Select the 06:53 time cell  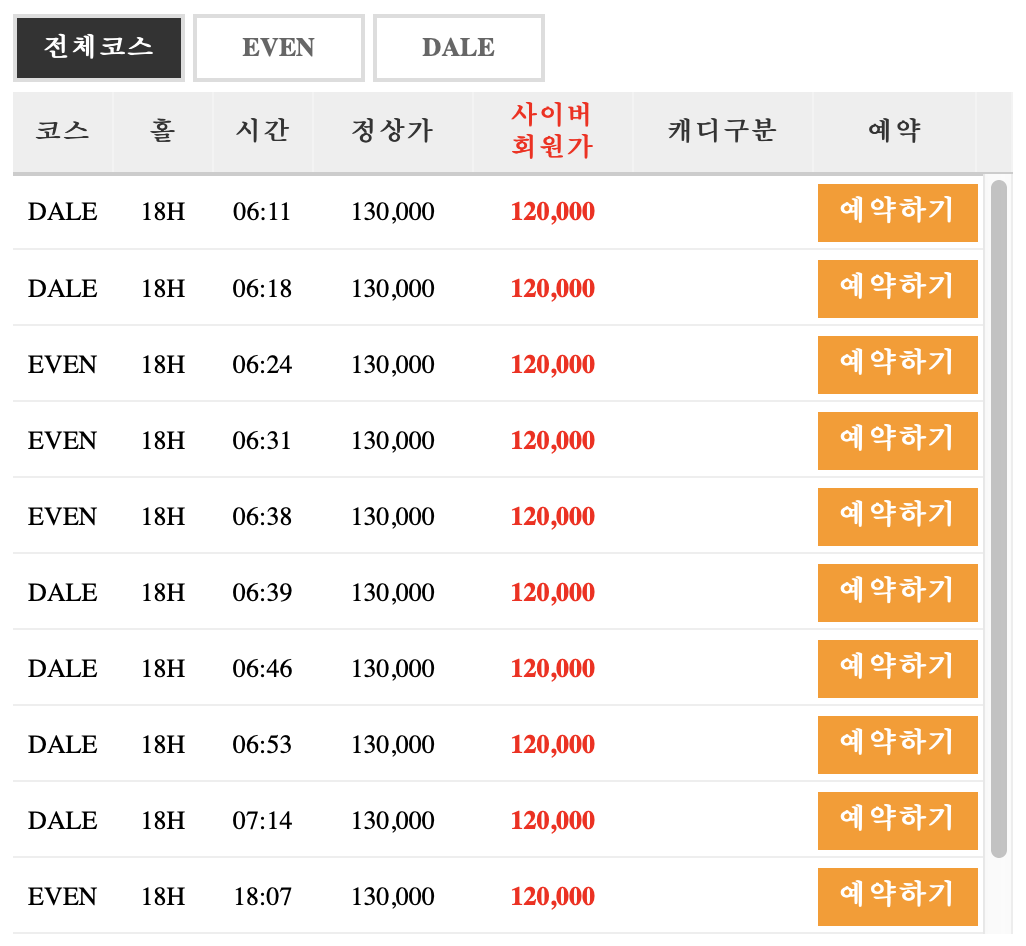click(262, 745)
